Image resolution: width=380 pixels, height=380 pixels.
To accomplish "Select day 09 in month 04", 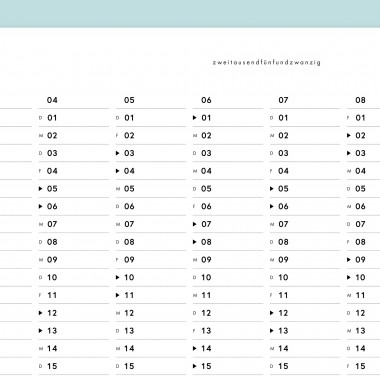I will (x=52, y=260).
